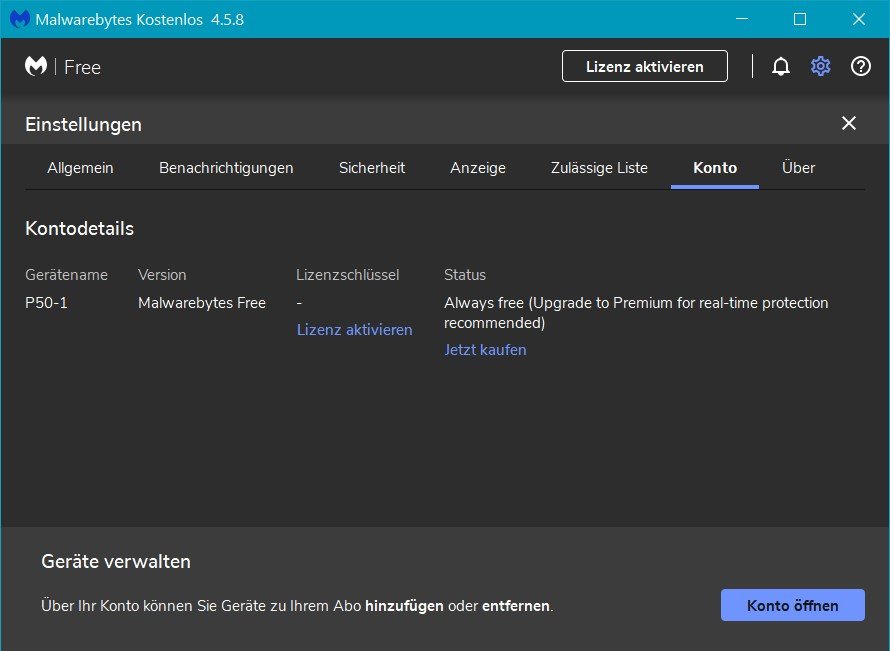Click the Malwarebytes Free version value
Screen dimensions: 890x651
202,303
